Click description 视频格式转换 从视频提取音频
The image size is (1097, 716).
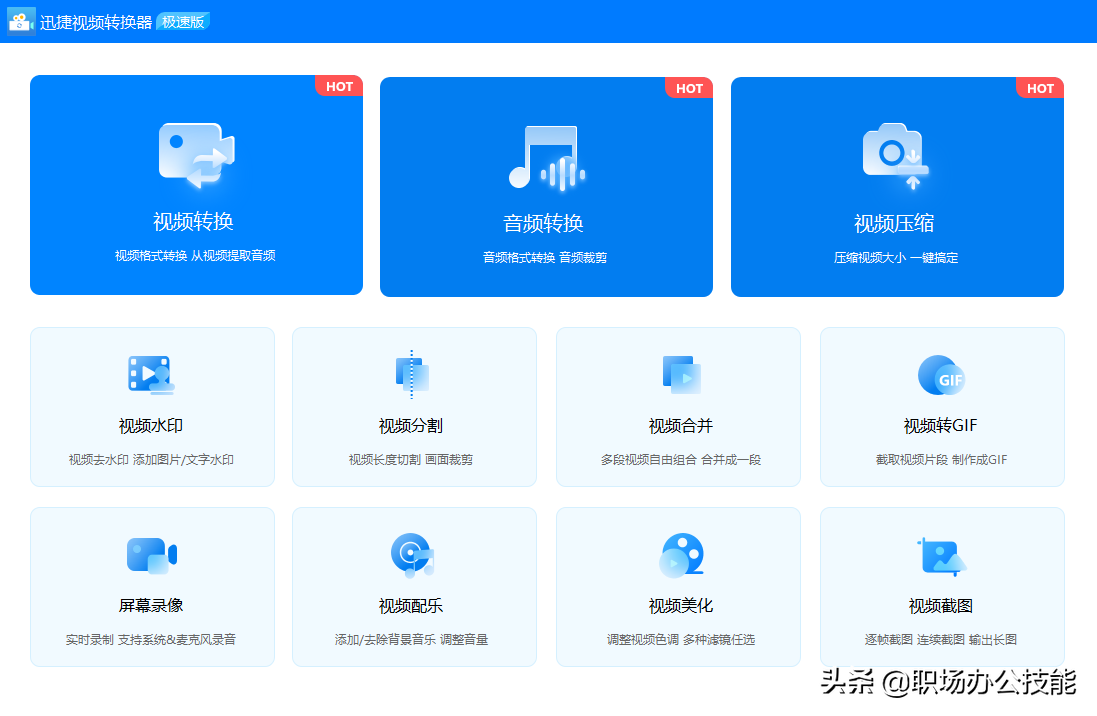[195, 255]
